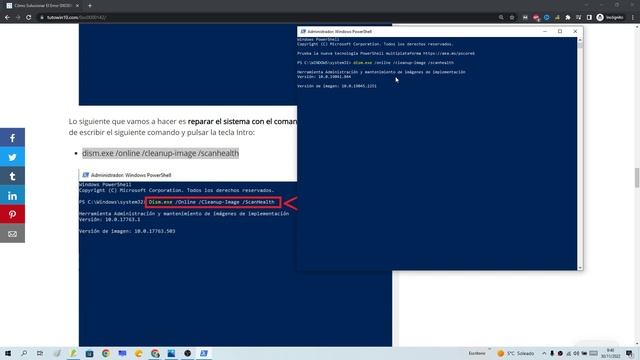Screen dimensions: 640x360
Task: Open the red extension icon in toolbar
Action: point(536,18)
